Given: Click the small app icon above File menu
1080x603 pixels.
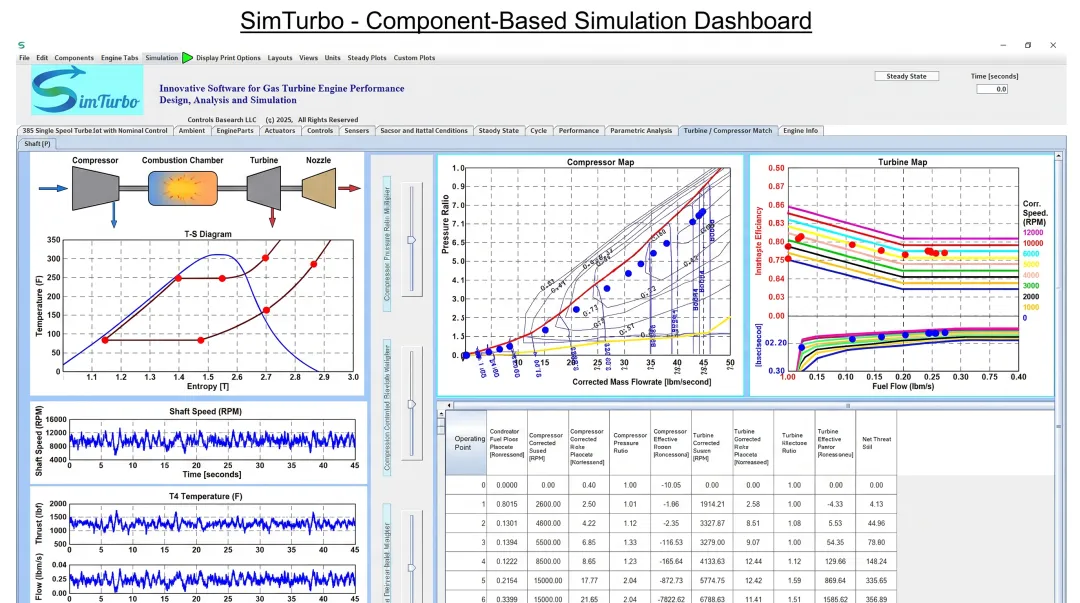Looking at the screenshot, I should [21, 45].
